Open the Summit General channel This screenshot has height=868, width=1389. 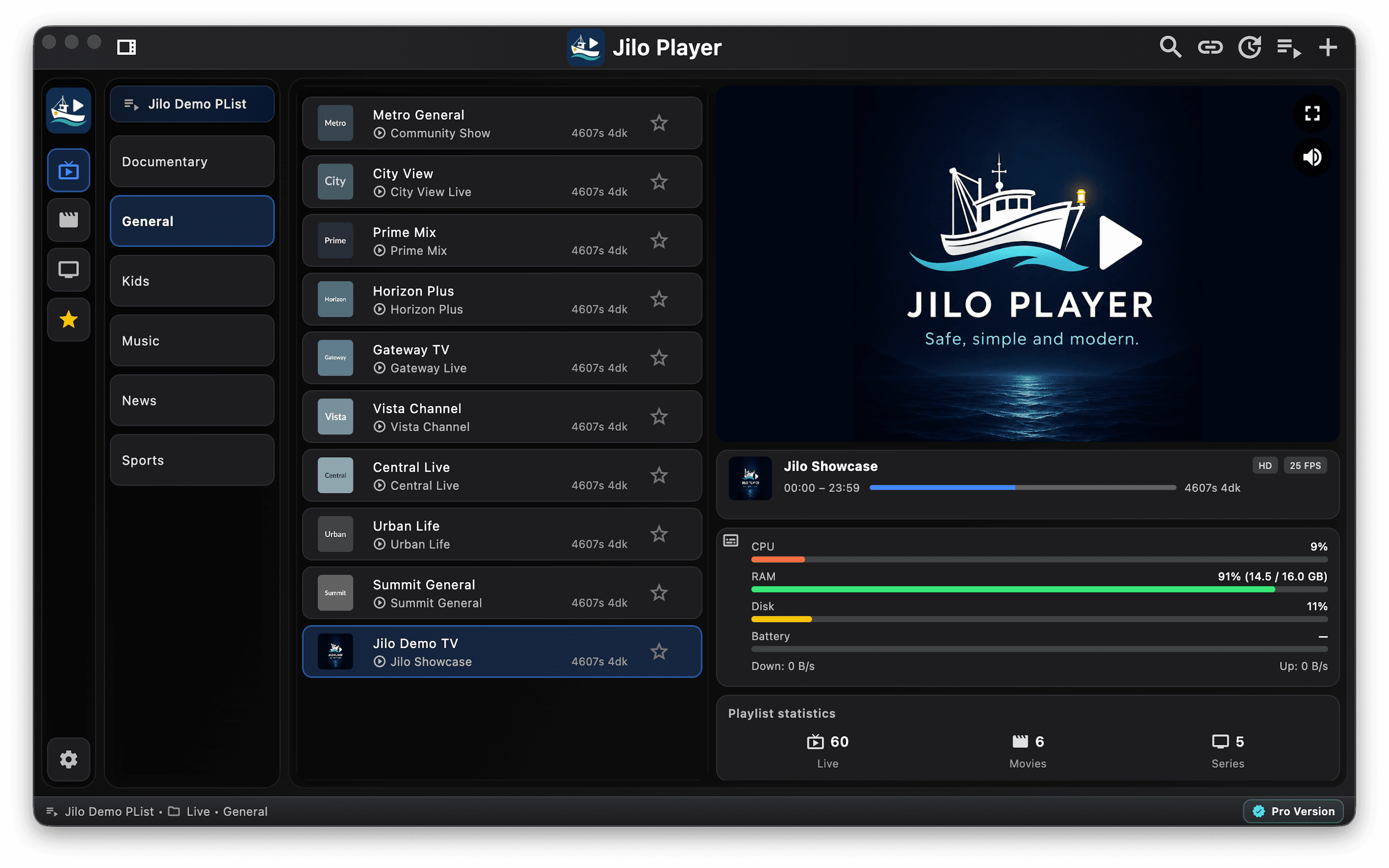pyautogui.click(x=502, y=593)
